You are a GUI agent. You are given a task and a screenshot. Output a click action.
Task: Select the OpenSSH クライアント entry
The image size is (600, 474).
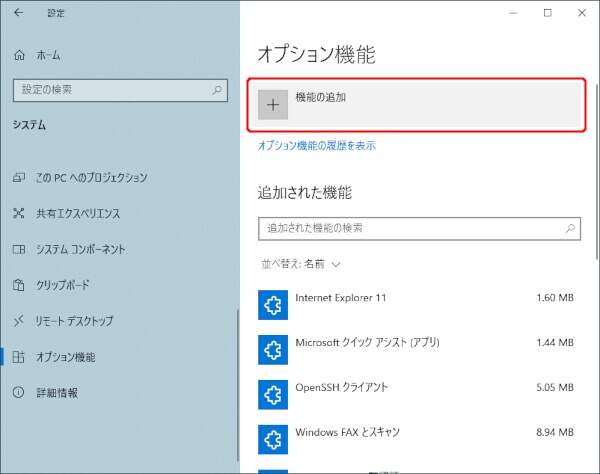pos(417,395)
